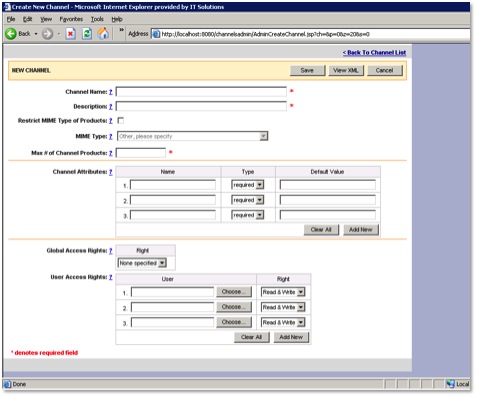Click the Max # of Channel Products field
Screen dimensions: 477x397
pos(141,153)
